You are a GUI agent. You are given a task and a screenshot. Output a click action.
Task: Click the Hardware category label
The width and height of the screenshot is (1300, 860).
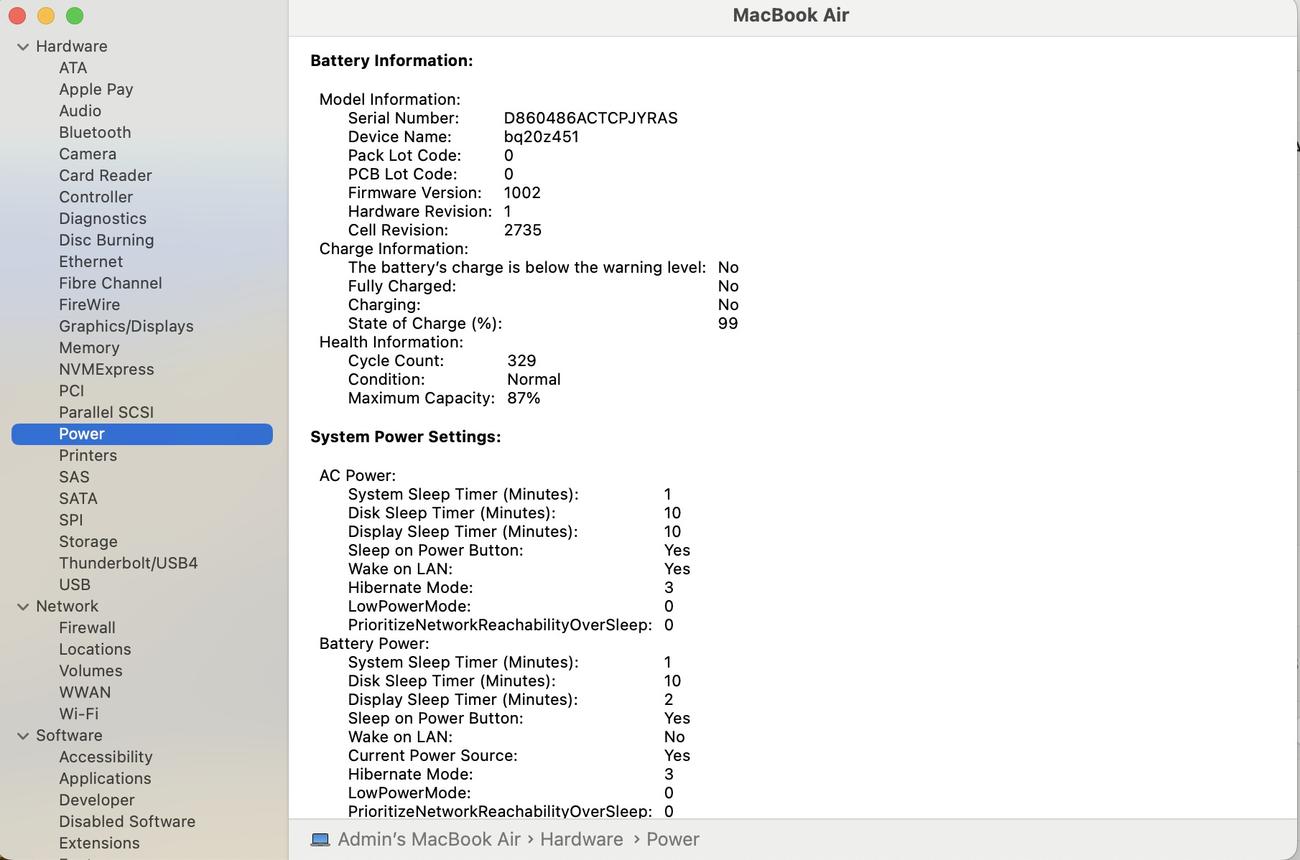(x=72, y=46)
